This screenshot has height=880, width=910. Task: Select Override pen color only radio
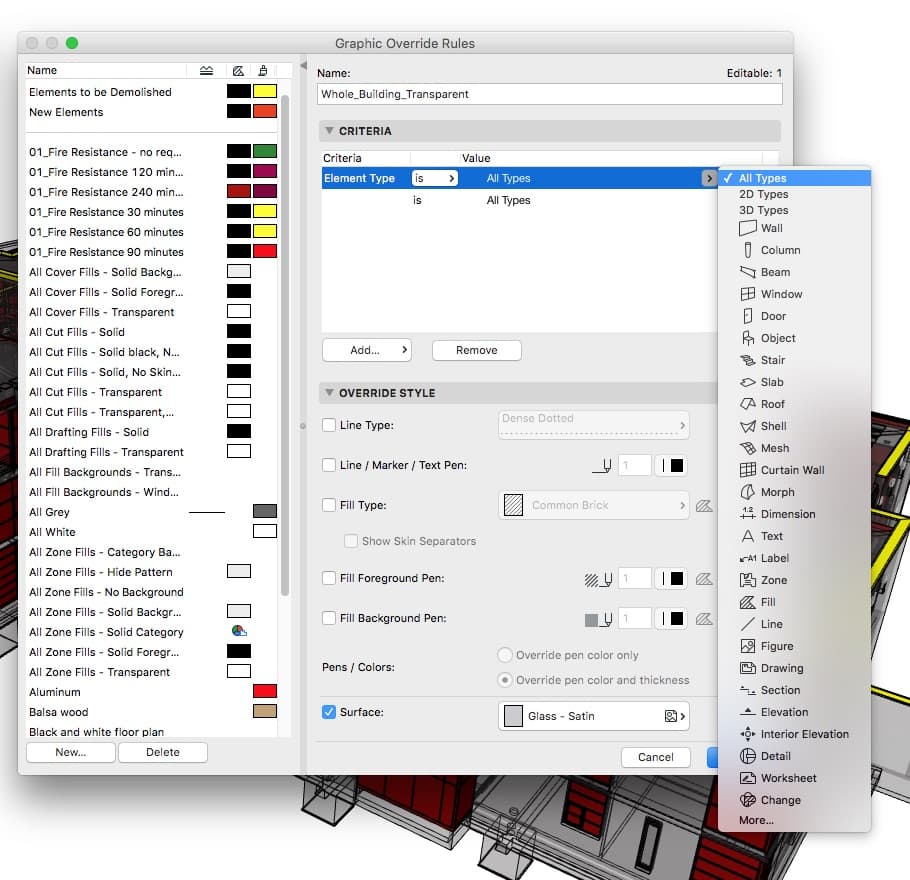click(505, 655)
